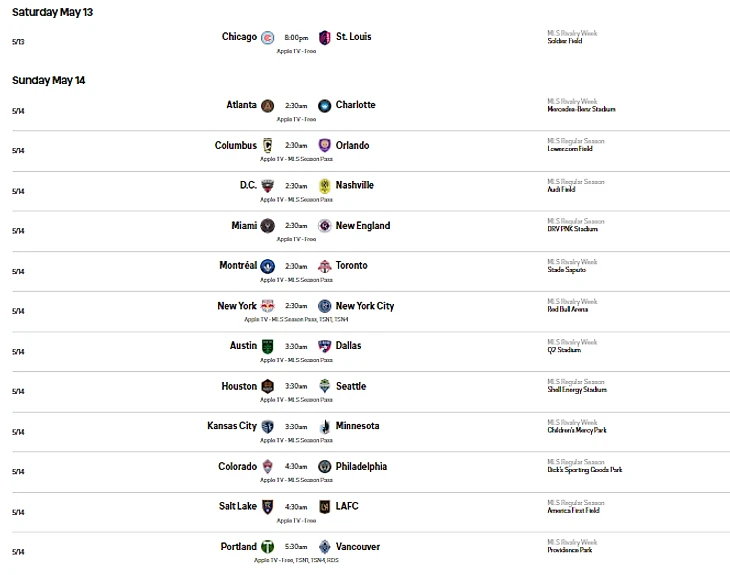Click the Austin vs Dallas 3:30am match time
Viewport: 730px width, 575px height.
pyautogui.click(x=296, y=346)
